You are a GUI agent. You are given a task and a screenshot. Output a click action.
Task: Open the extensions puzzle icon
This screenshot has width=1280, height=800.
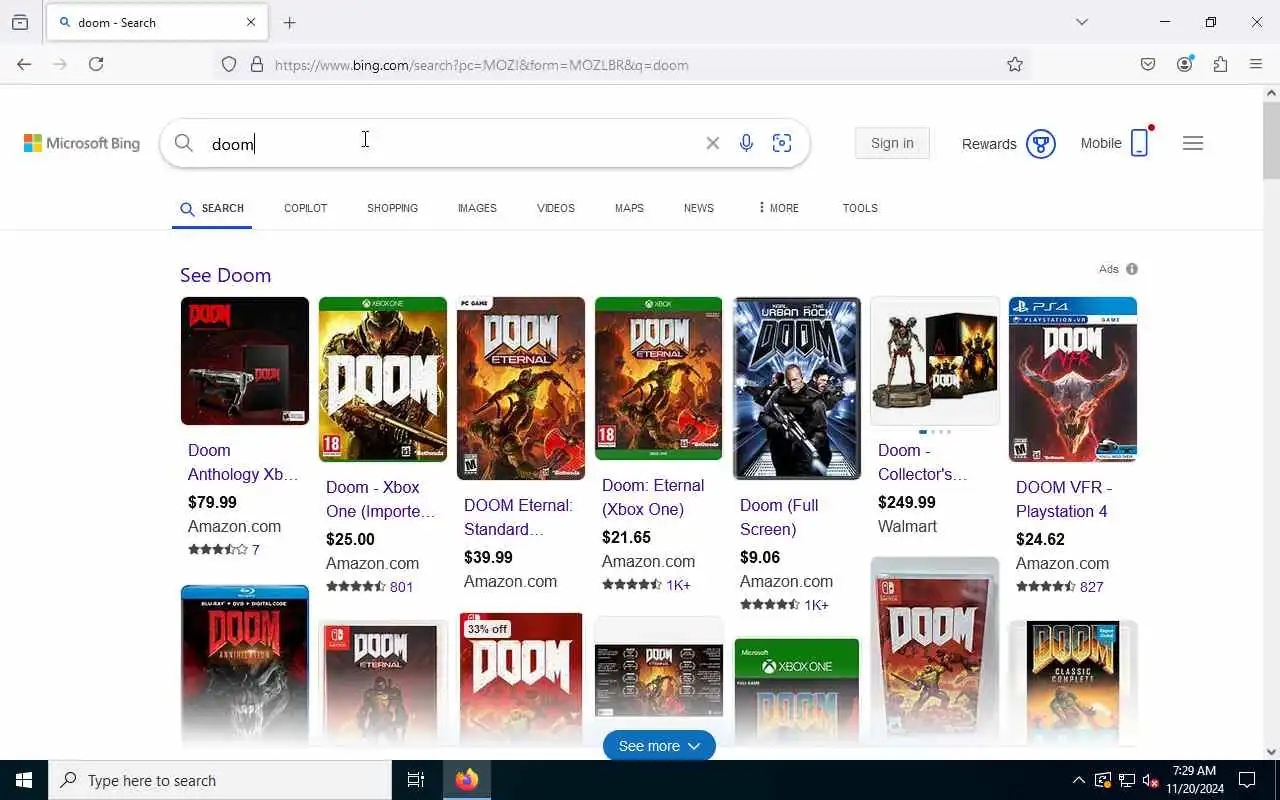1220,64
